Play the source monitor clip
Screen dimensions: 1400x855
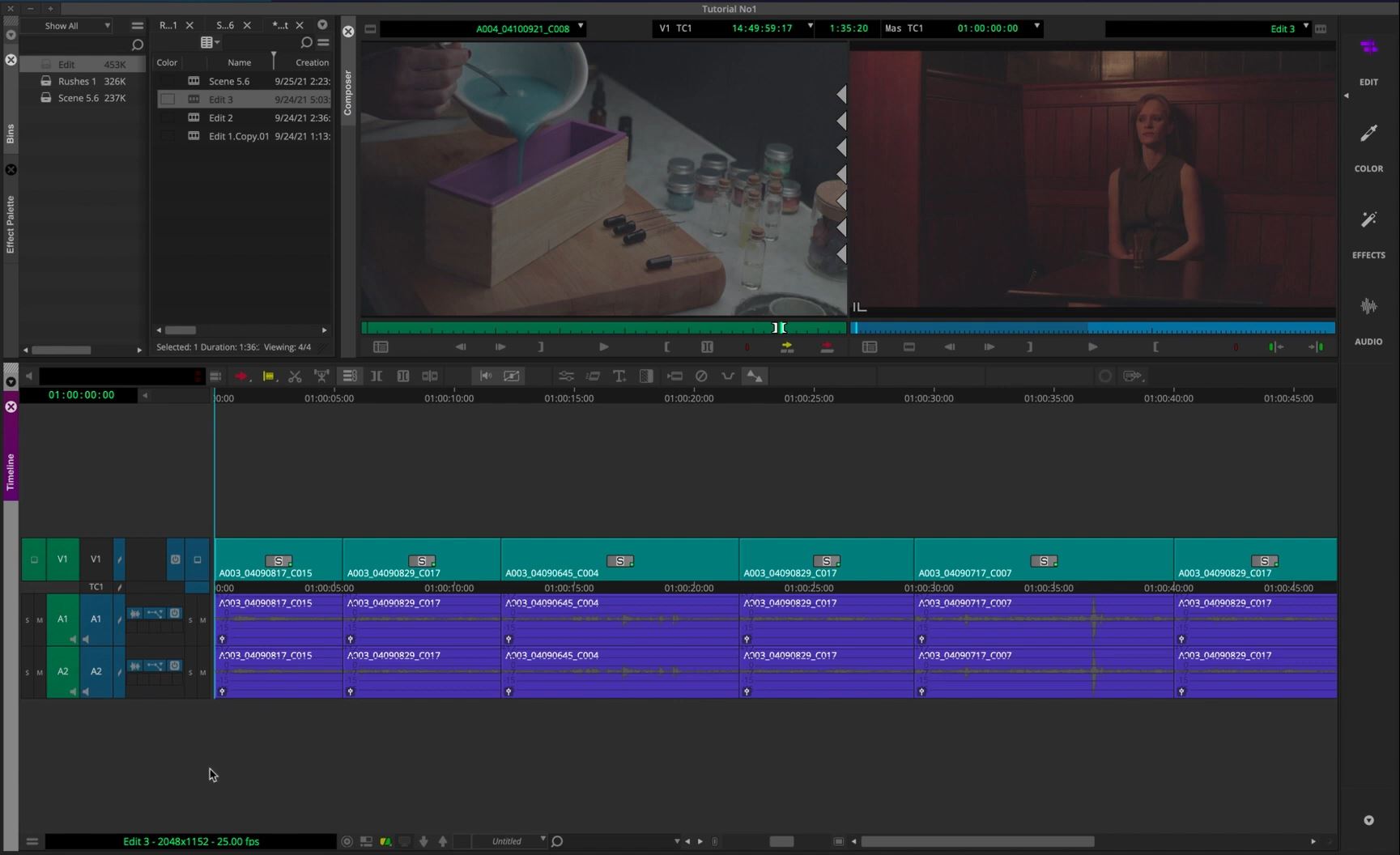tap(603, 347)
